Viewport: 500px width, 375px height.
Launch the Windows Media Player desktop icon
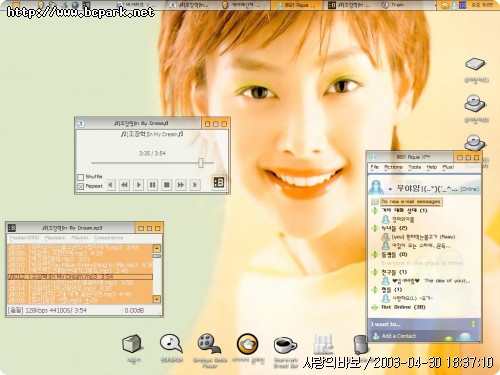pos(209,344)
